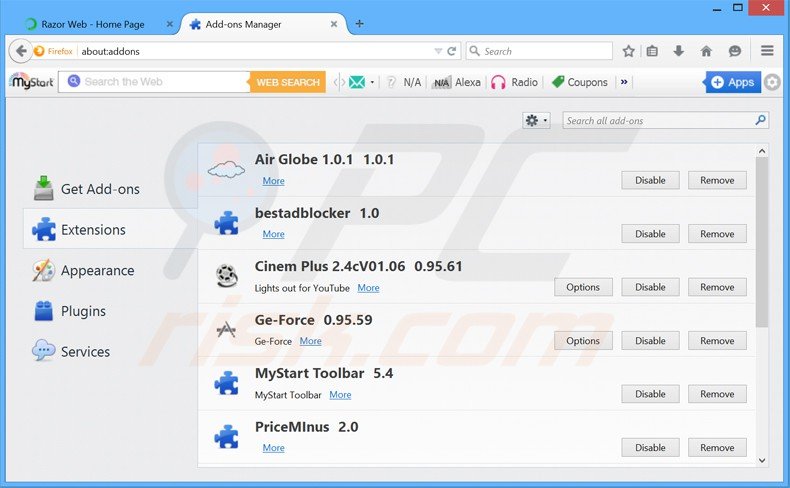Close the Razor Web tab

click(170, 24)
